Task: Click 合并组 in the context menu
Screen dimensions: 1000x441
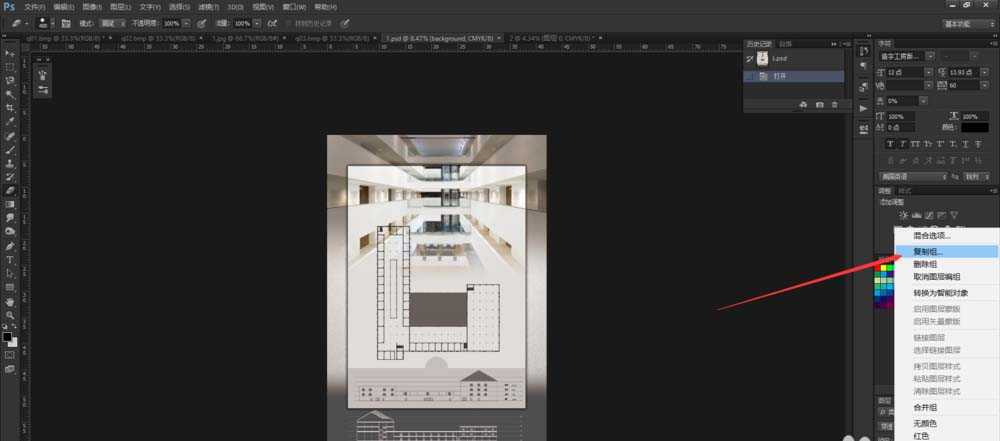Action: click(x=925, y=408)
